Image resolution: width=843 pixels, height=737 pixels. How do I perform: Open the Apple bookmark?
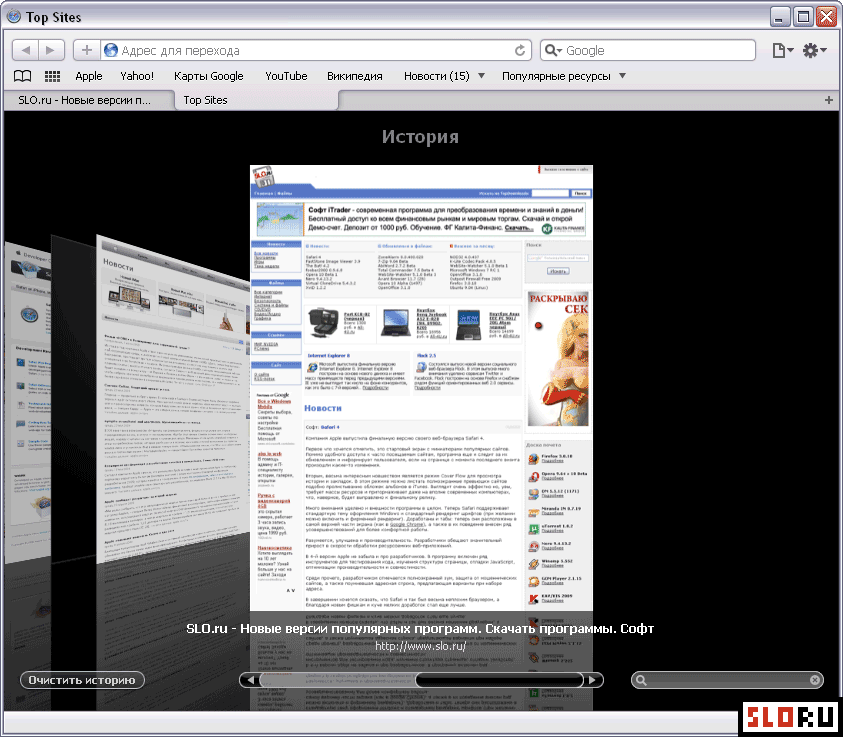click(89, 76)
